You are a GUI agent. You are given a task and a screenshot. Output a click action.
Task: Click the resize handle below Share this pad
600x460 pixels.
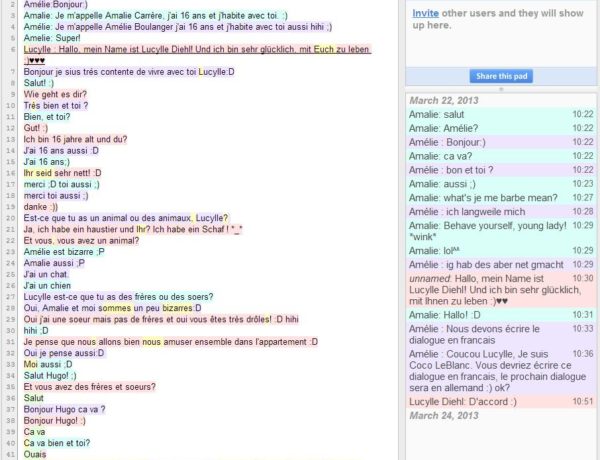(x=502, y=89)
